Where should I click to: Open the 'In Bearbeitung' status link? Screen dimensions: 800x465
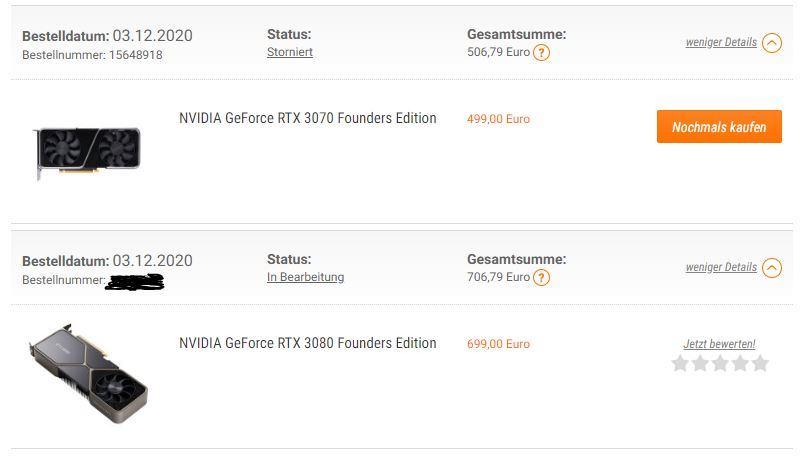click(305, 277)
